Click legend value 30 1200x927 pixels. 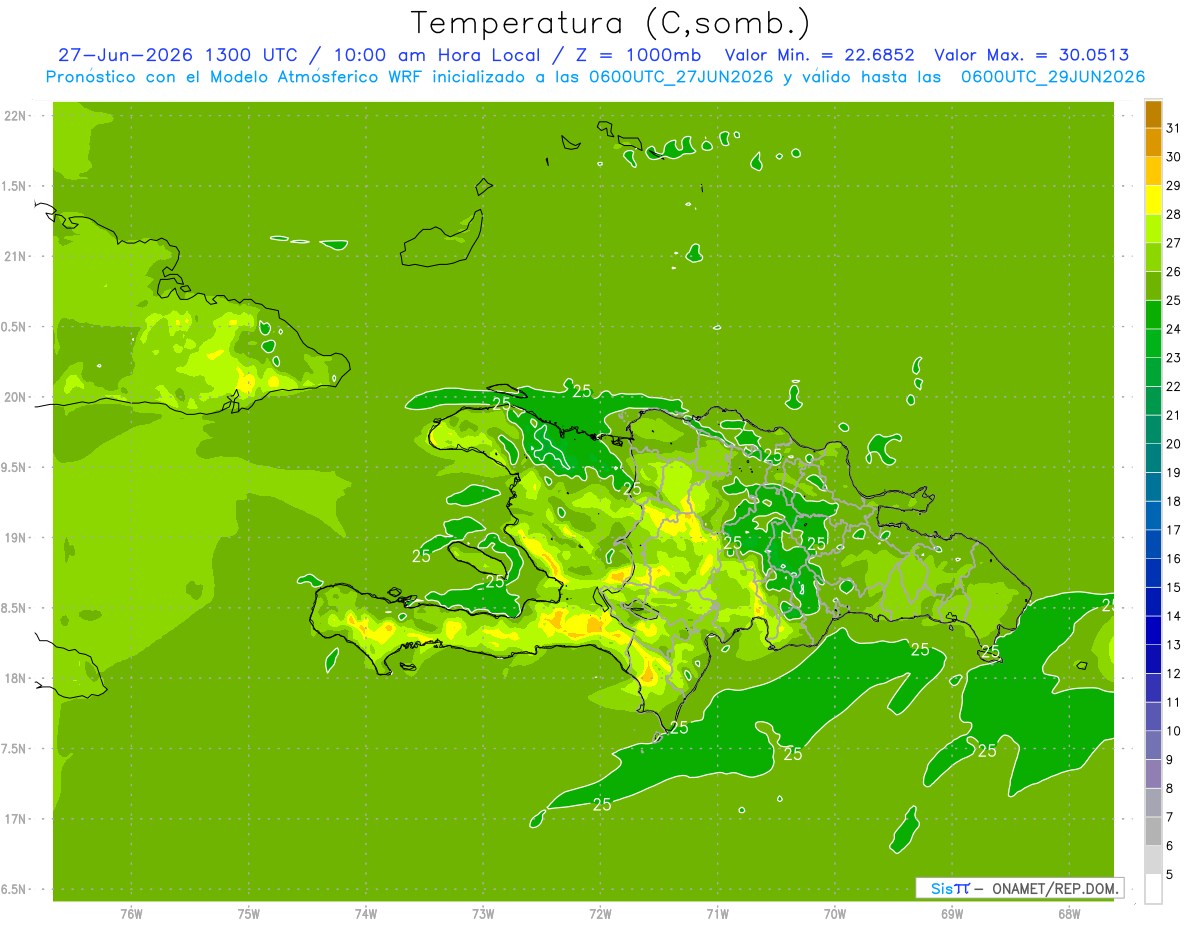tap(1174, 157)
